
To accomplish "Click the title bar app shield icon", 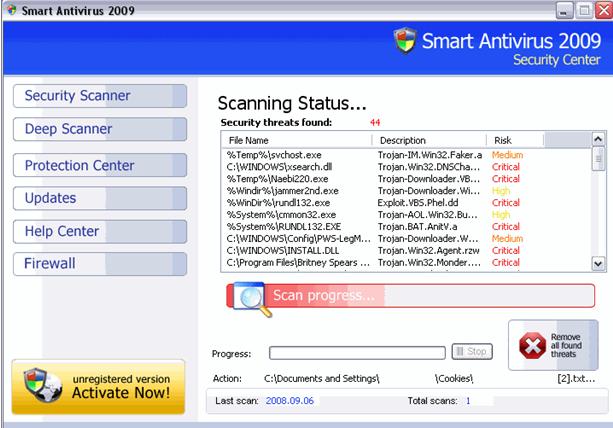I will [x=12, y=10].
